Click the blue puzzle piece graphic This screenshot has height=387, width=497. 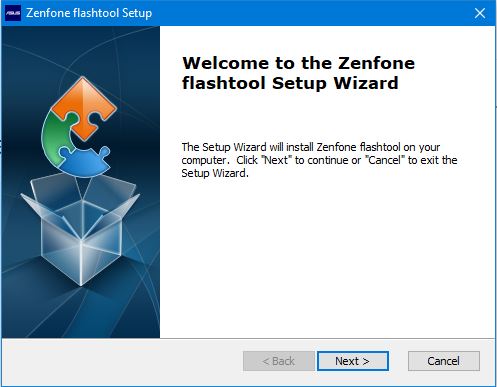(85, 162)
